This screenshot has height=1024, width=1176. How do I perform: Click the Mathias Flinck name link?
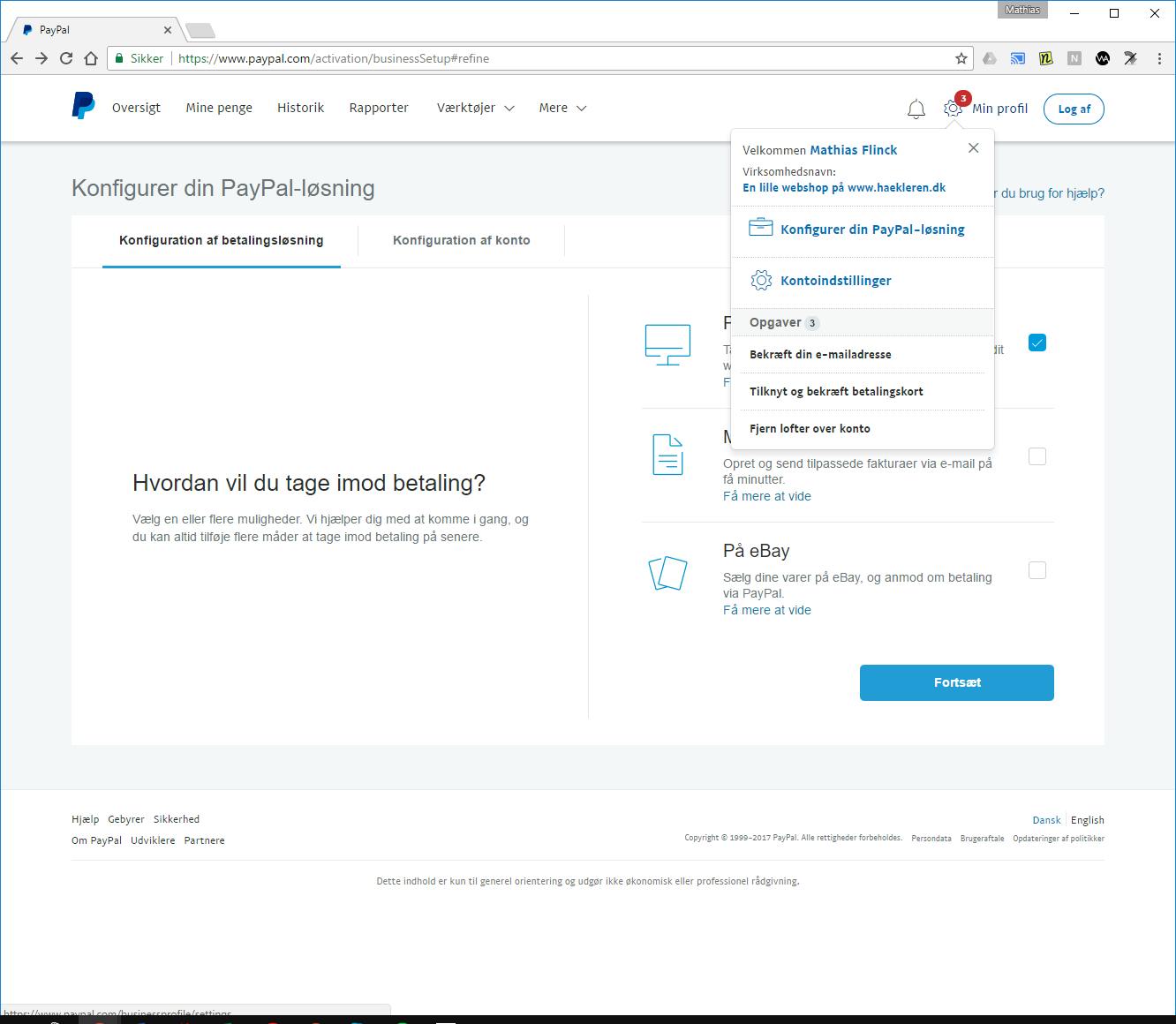(x=853, y=150)
